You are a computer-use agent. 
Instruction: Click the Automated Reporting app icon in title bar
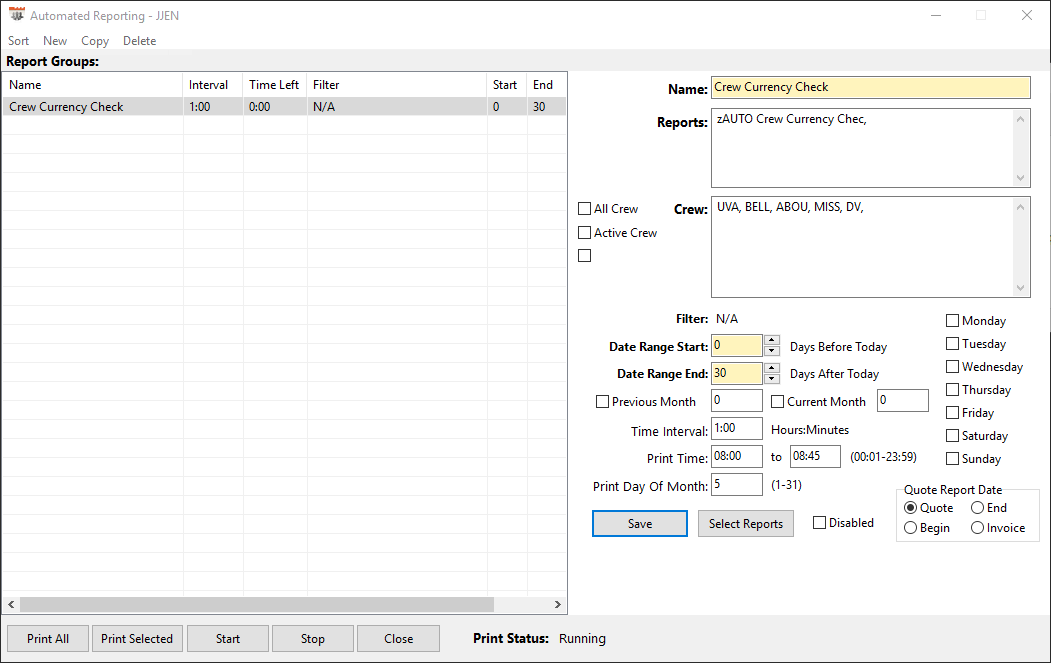[17, 15]
